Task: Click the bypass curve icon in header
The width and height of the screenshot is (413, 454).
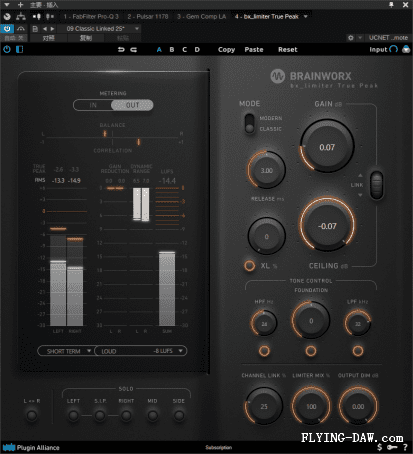Action: pos(21,29)
